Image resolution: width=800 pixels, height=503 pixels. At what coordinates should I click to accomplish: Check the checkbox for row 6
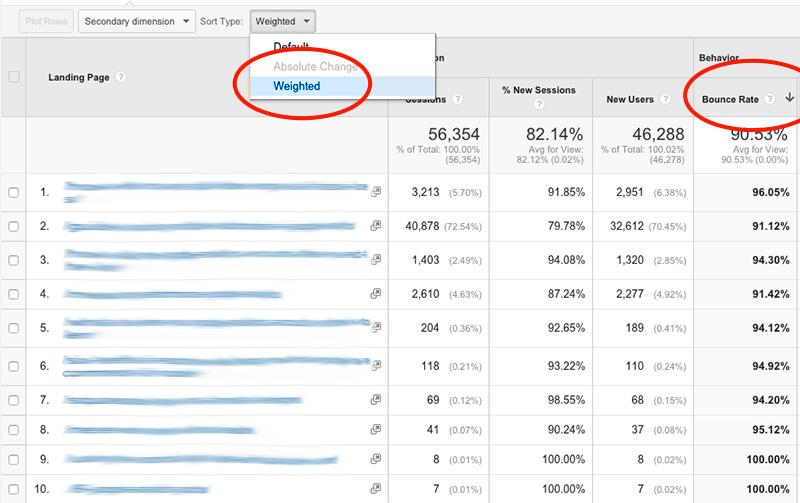(x=14, y=366)
